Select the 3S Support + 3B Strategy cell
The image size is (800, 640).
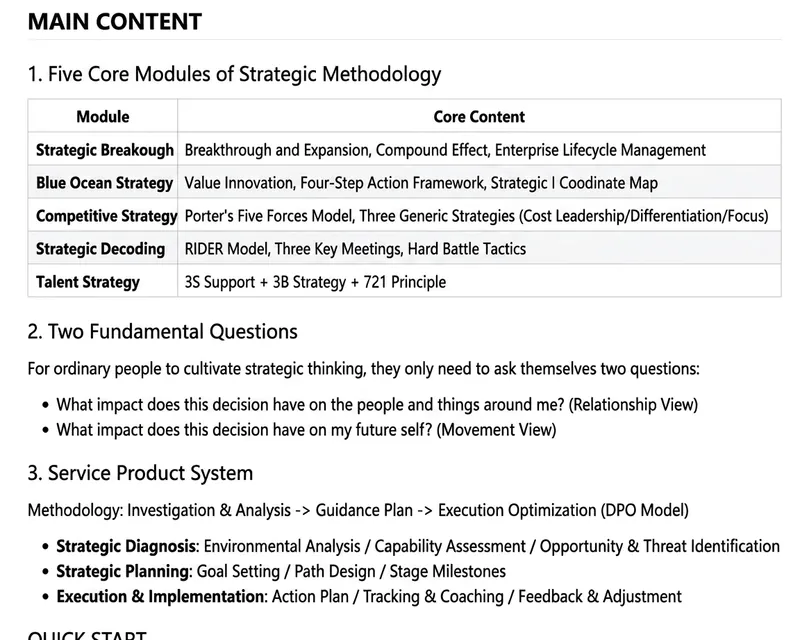point(479,281)
